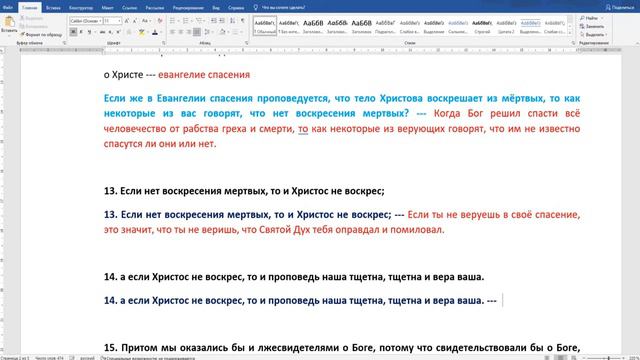Image resolution: width=640 pixels, height=360 pixels.
Task: Expand the Styles gallery more arrow
Action: (x=570, y=33)
